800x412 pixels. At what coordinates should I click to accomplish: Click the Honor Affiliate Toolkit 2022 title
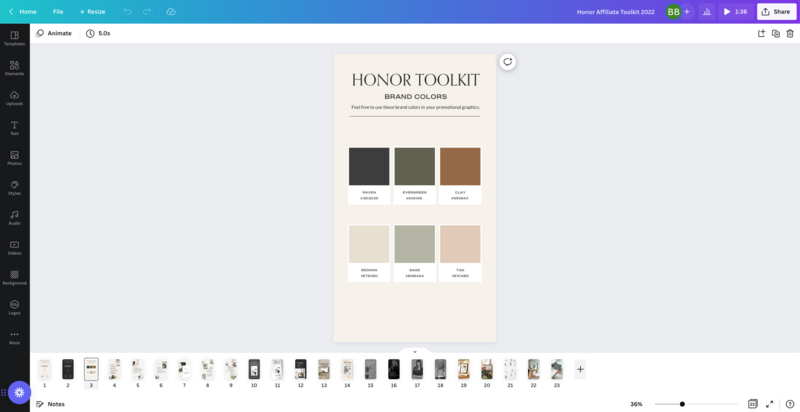615,12
